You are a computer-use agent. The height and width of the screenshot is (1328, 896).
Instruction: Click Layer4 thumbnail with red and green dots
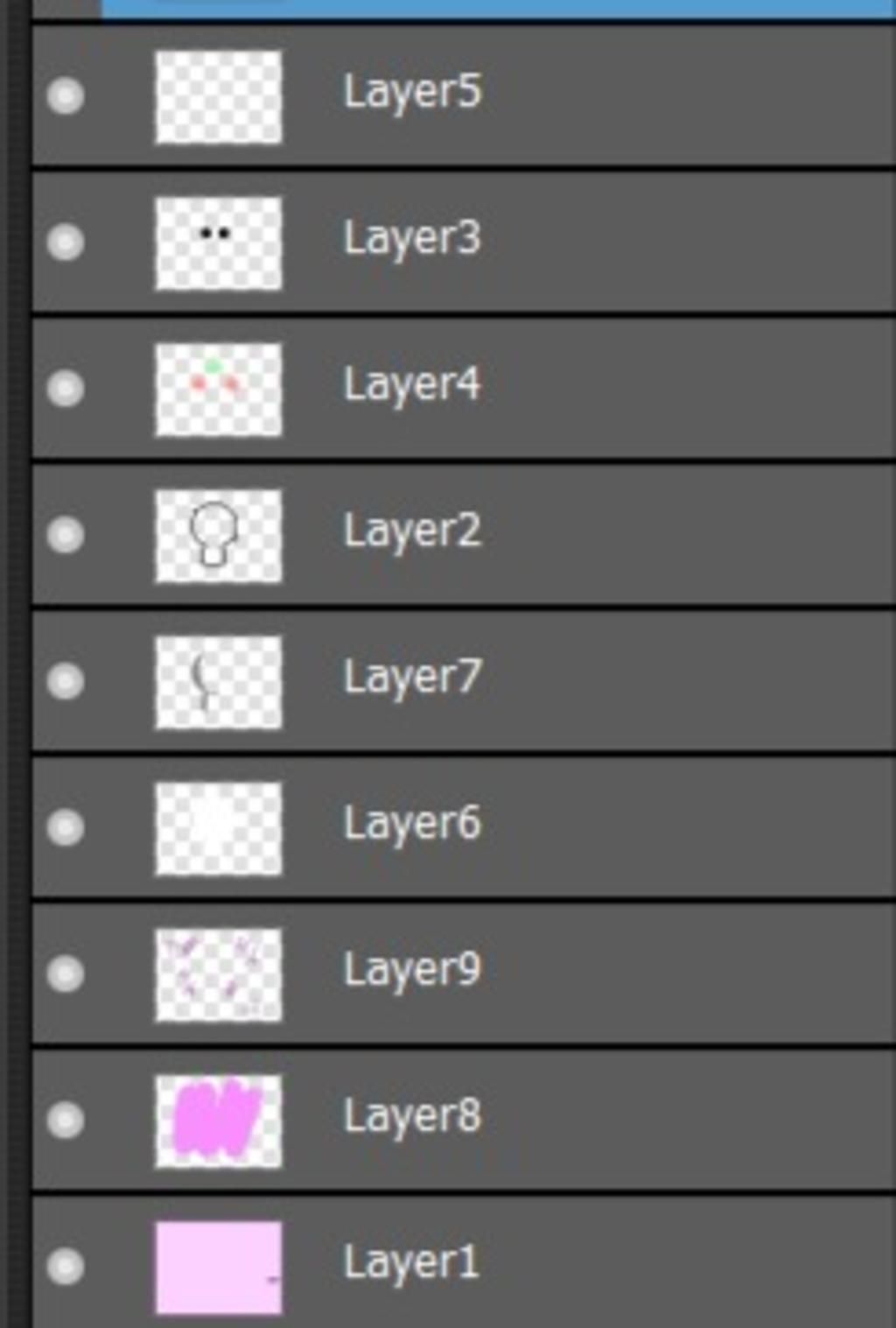(219, 389)
